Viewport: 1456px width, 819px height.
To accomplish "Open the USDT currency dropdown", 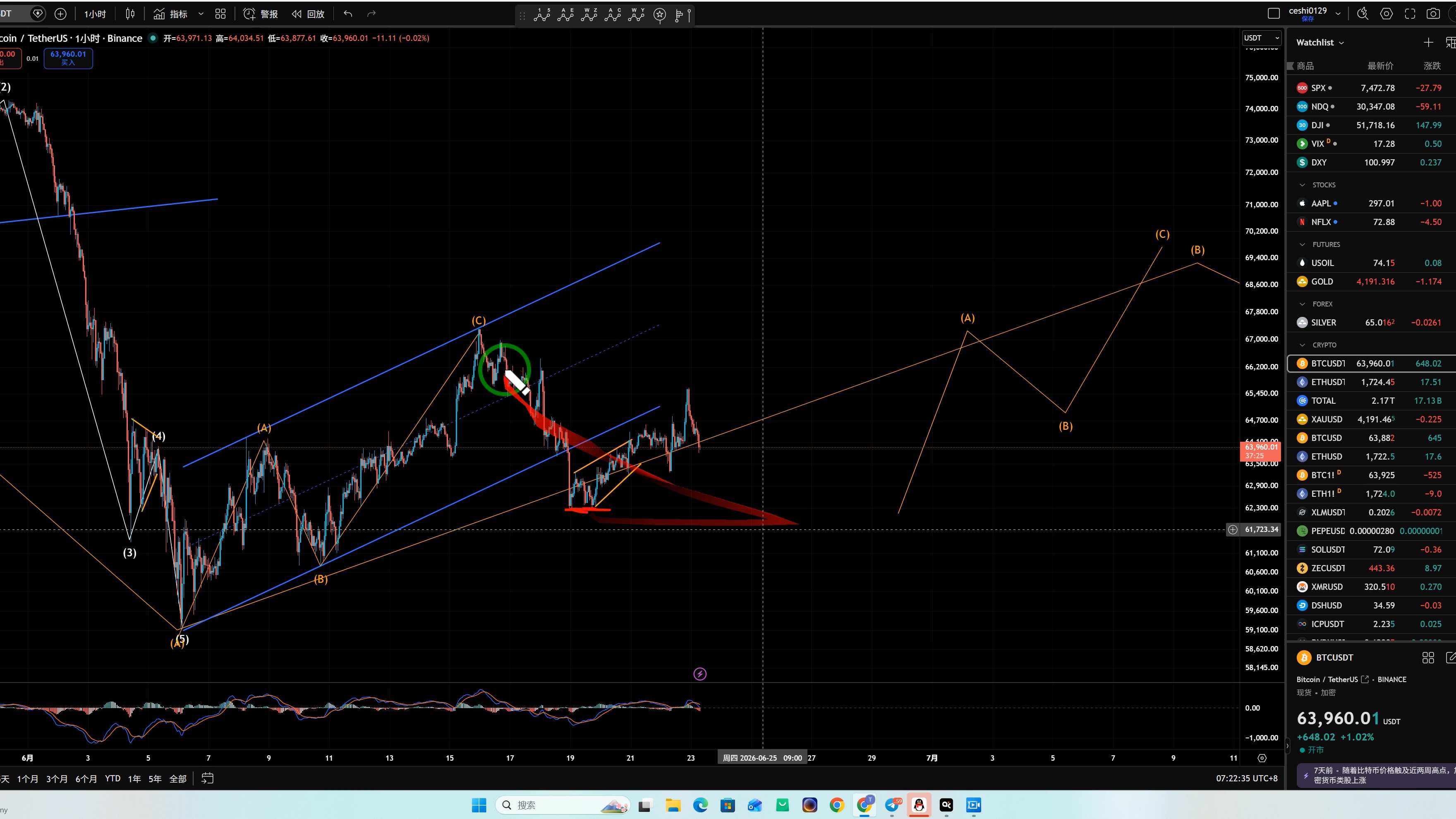I will 1262,38.
